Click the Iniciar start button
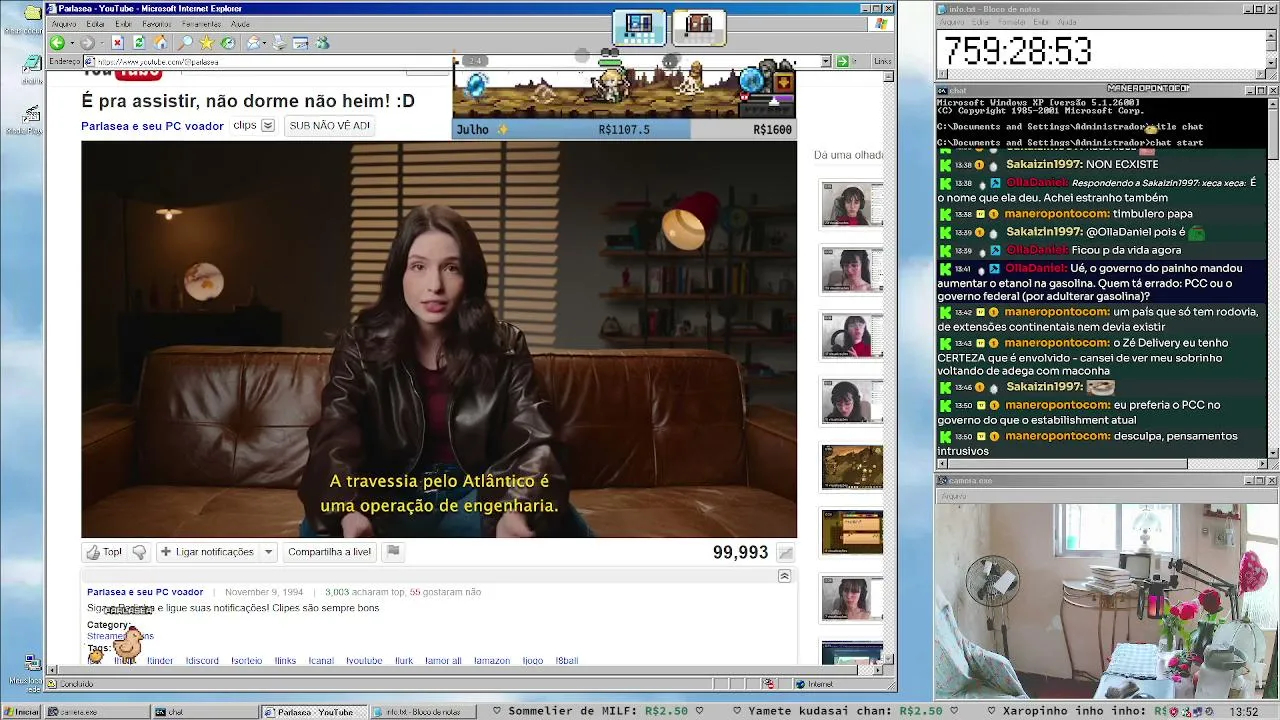Screen dimensions: 1280x720 click(21, 712)
